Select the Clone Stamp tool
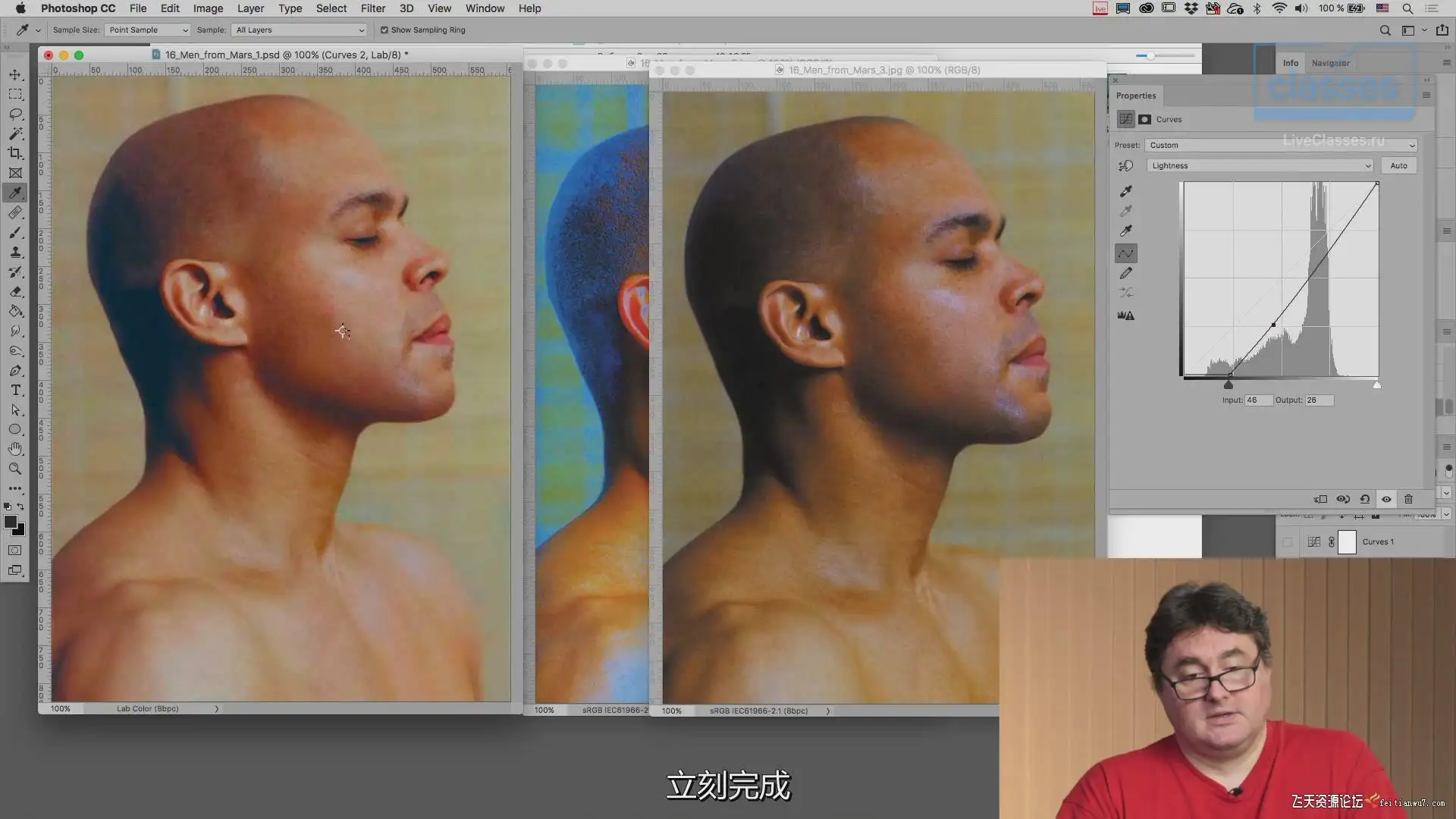The width and height of the screenshot is (1456, 819). click(x=15, y=252)
